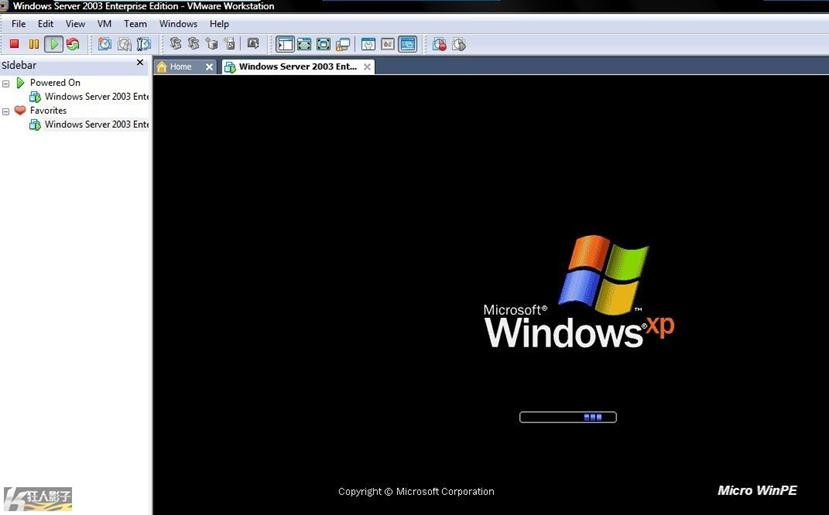Click the VM icon on the Windows Server tab
The width and height of the screenshot is (829, 515).
pyautogui.click(x=229, y=67)
